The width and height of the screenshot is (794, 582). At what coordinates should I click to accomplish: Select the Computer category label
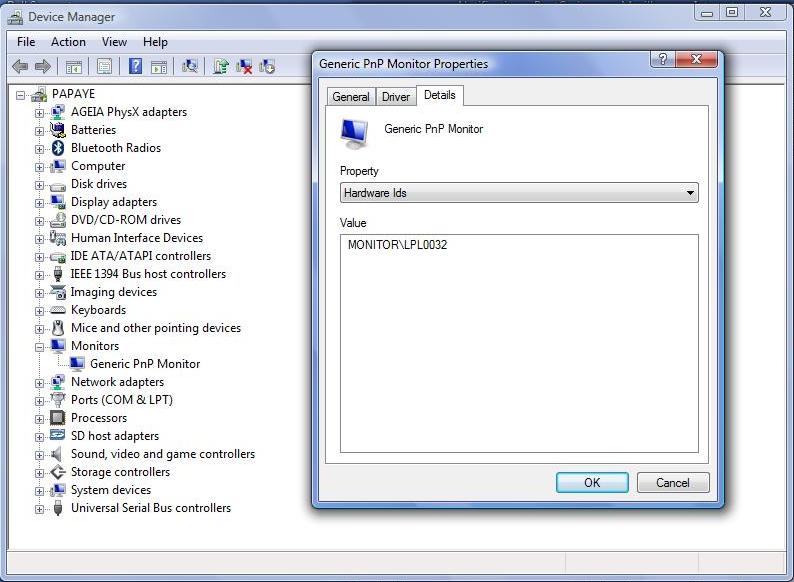[x=98, y=166]
